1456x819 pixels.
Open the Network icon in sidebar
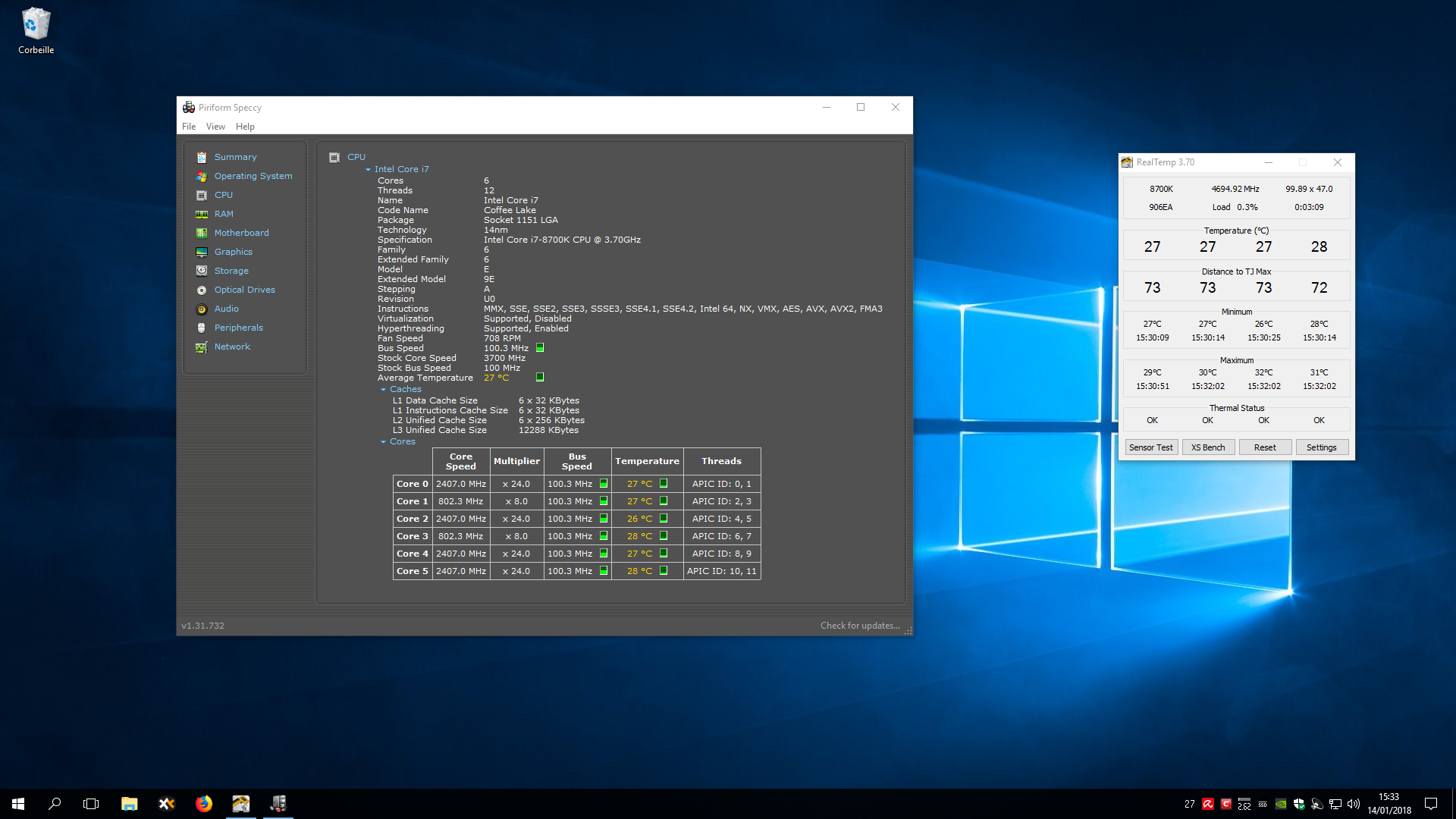coord(201,347)
